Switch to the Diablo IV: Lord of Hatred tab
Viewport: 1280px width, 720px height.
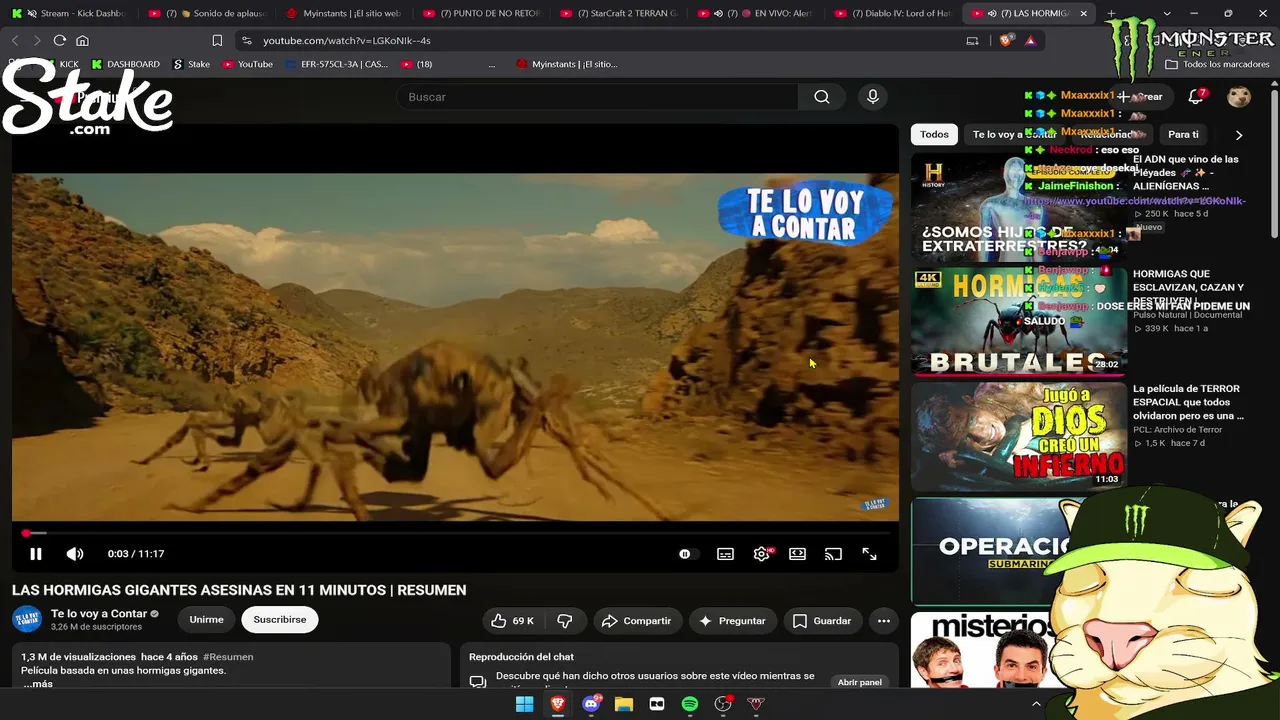point(894,13)
